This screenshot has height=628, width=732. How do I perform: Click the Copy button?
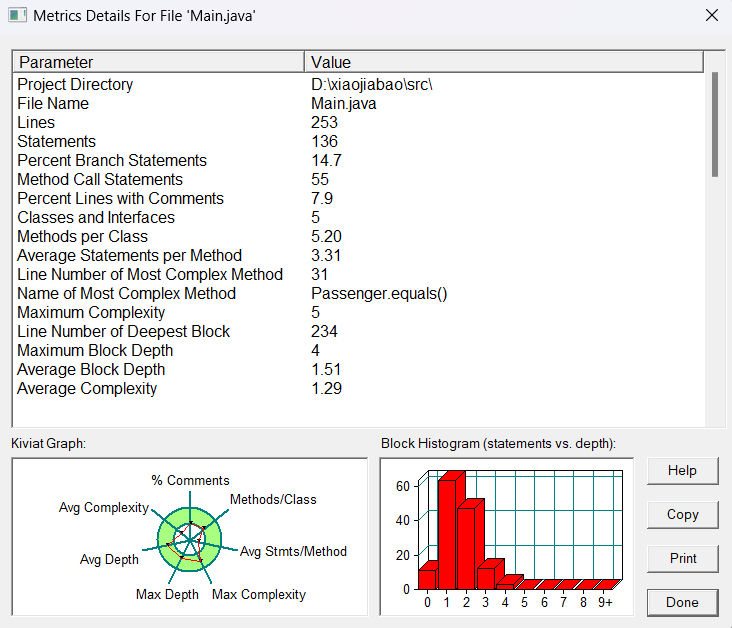click(682, 515)
